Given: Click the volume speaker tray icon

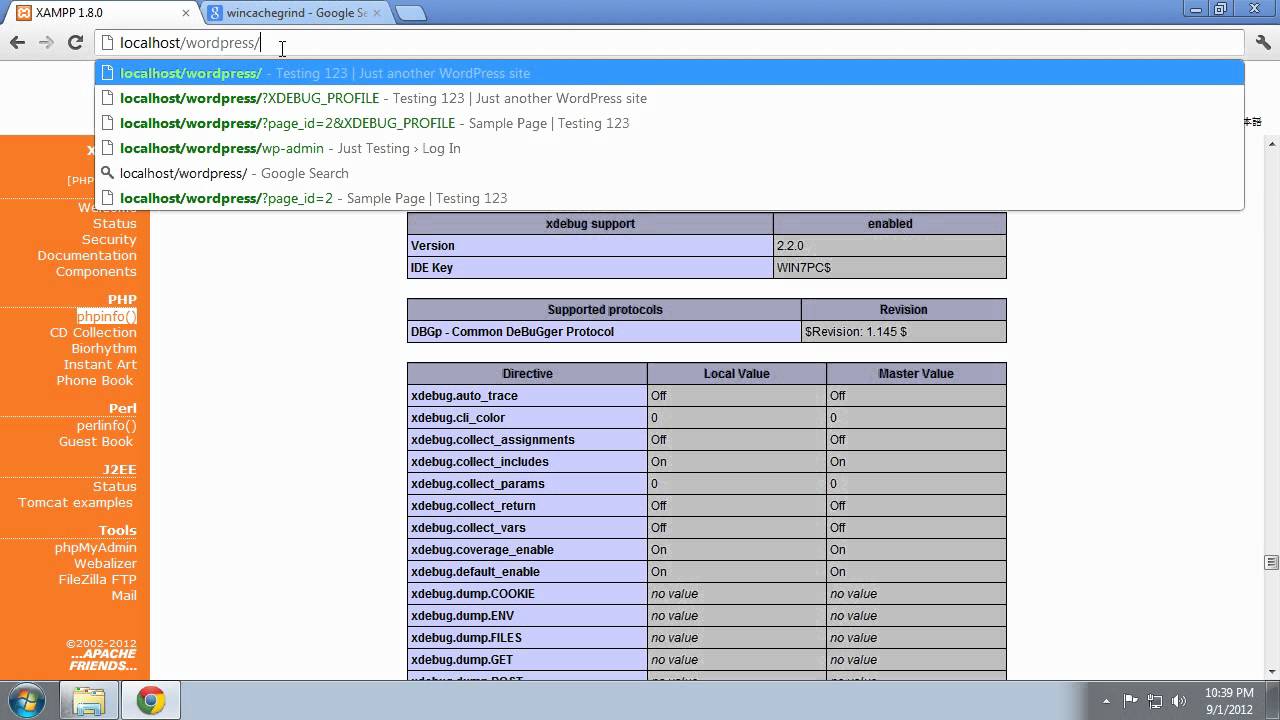Looking at the screenshot, I should pyautogui.click(x=1179, y=701).
